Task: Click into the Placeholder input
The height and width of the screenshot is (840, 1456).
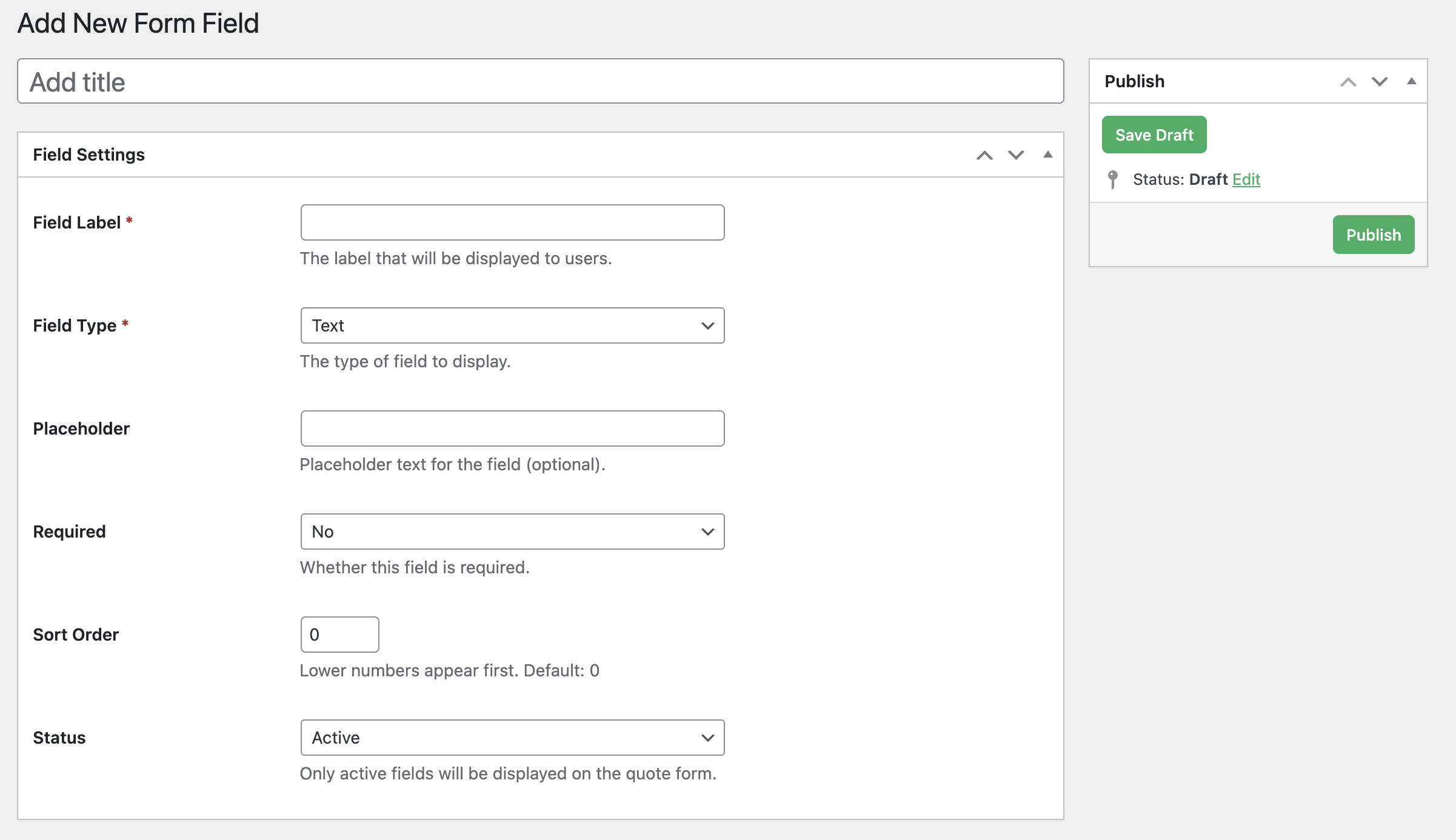Action: (x=512, y=428)
